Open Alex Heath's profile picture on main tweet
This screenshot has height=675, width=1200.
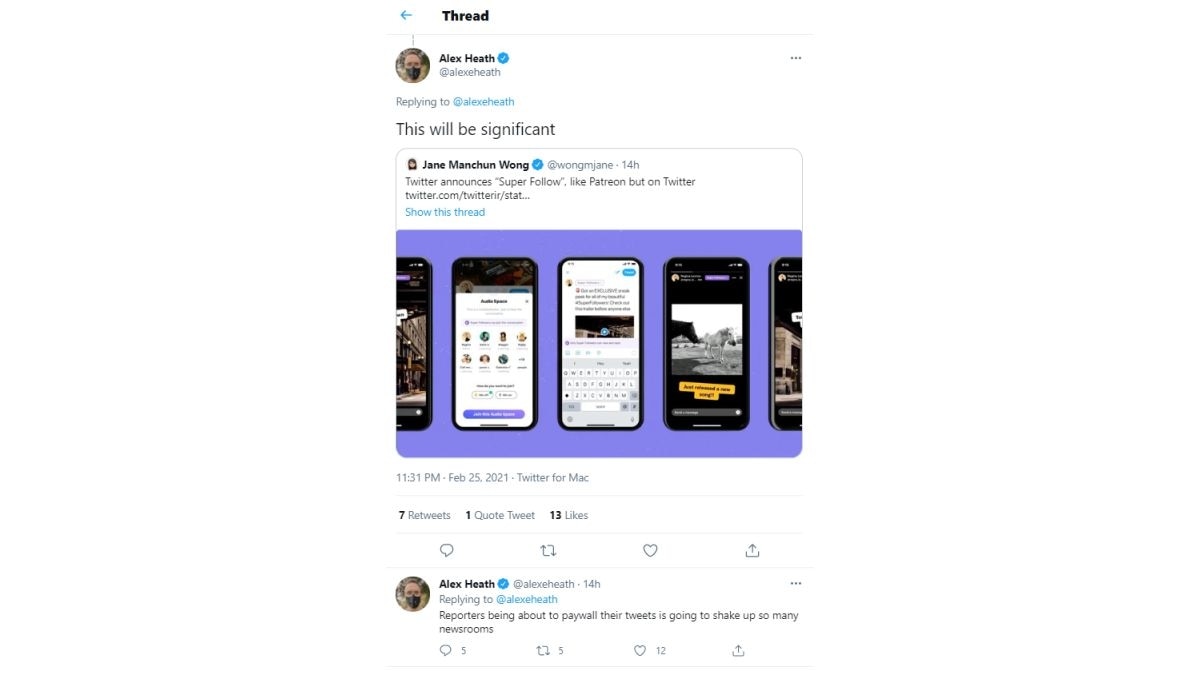(413, 65)
